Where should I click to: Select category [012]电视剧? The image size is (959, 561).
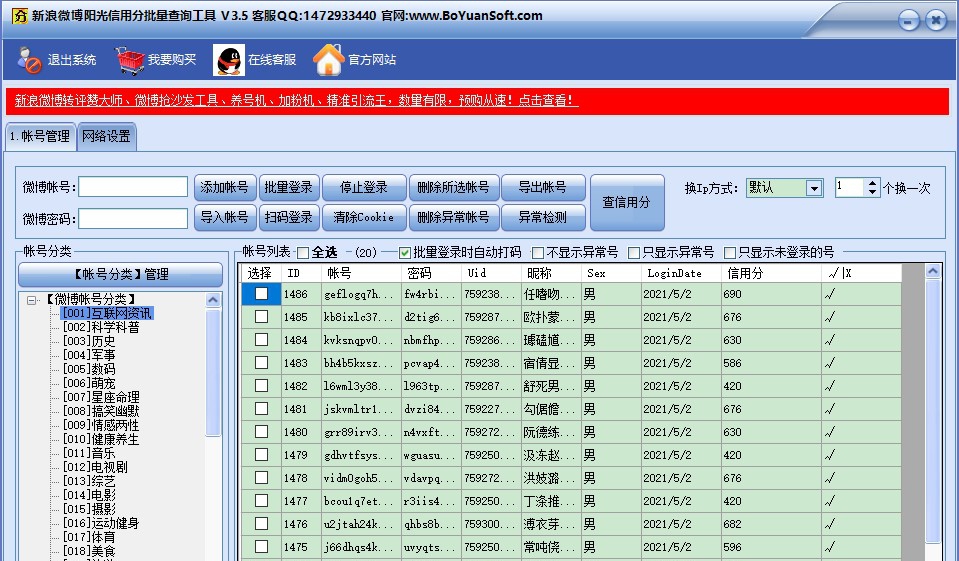95,467
